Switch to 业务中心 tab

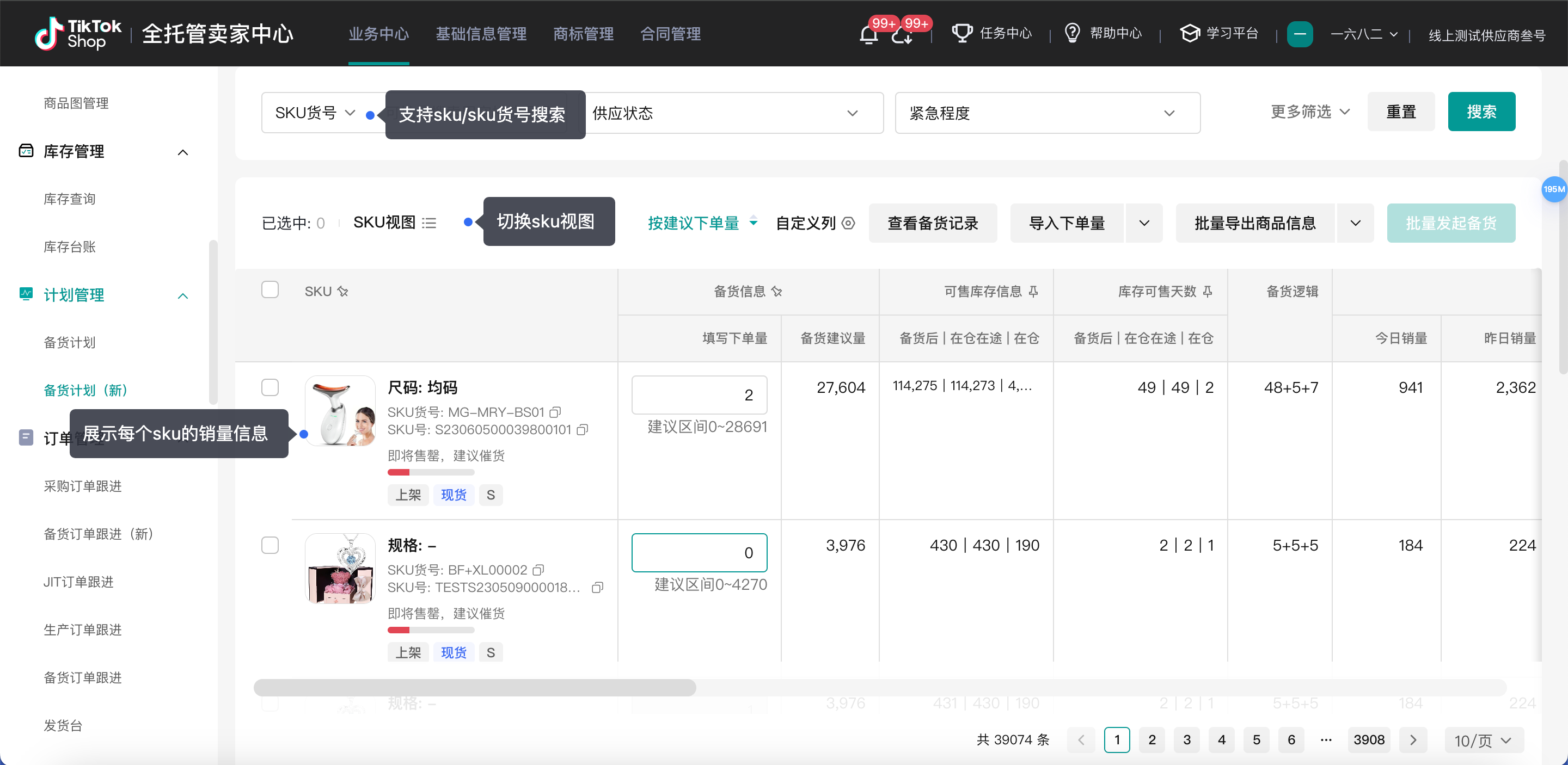[x=378, y=34]
